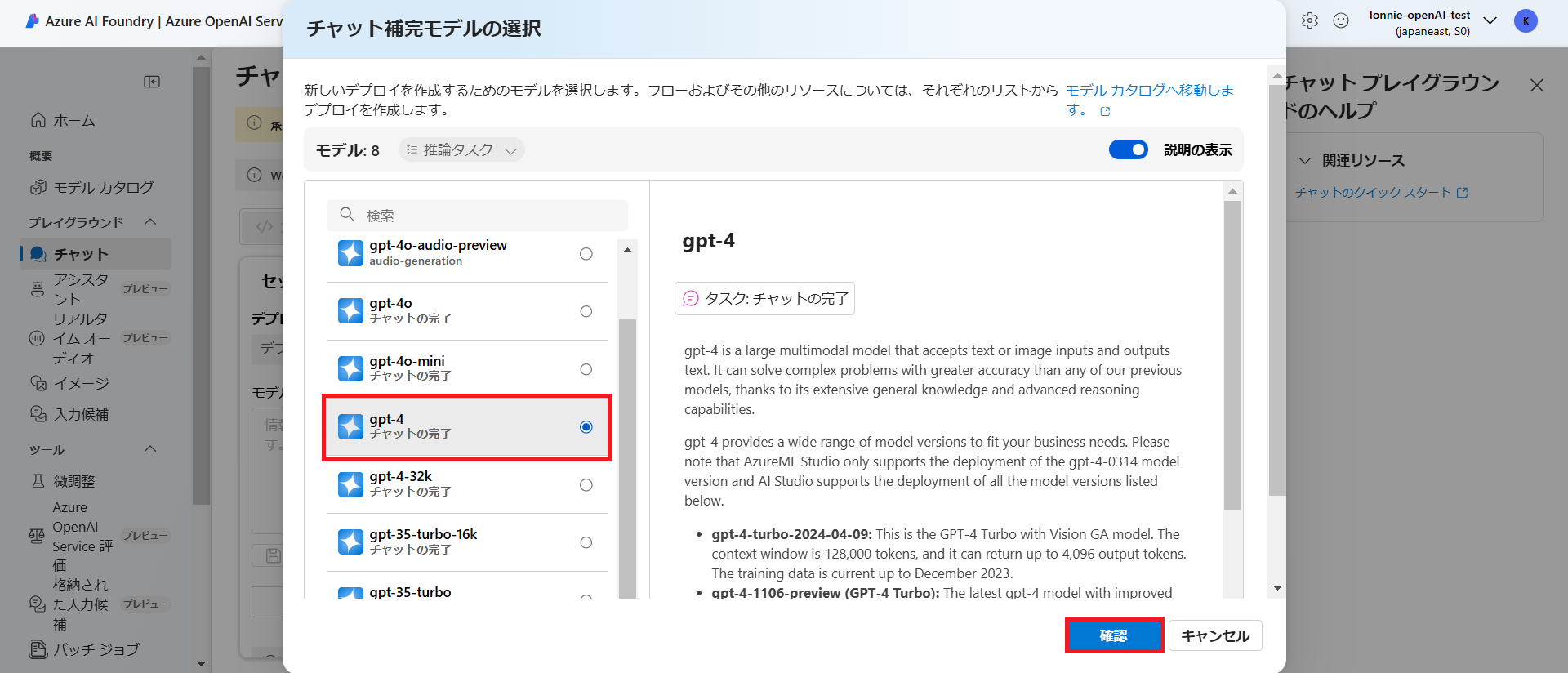Open チャット playground in the sidebar
The width and height of the screenshot is (1568, 673).
point(96,254)
